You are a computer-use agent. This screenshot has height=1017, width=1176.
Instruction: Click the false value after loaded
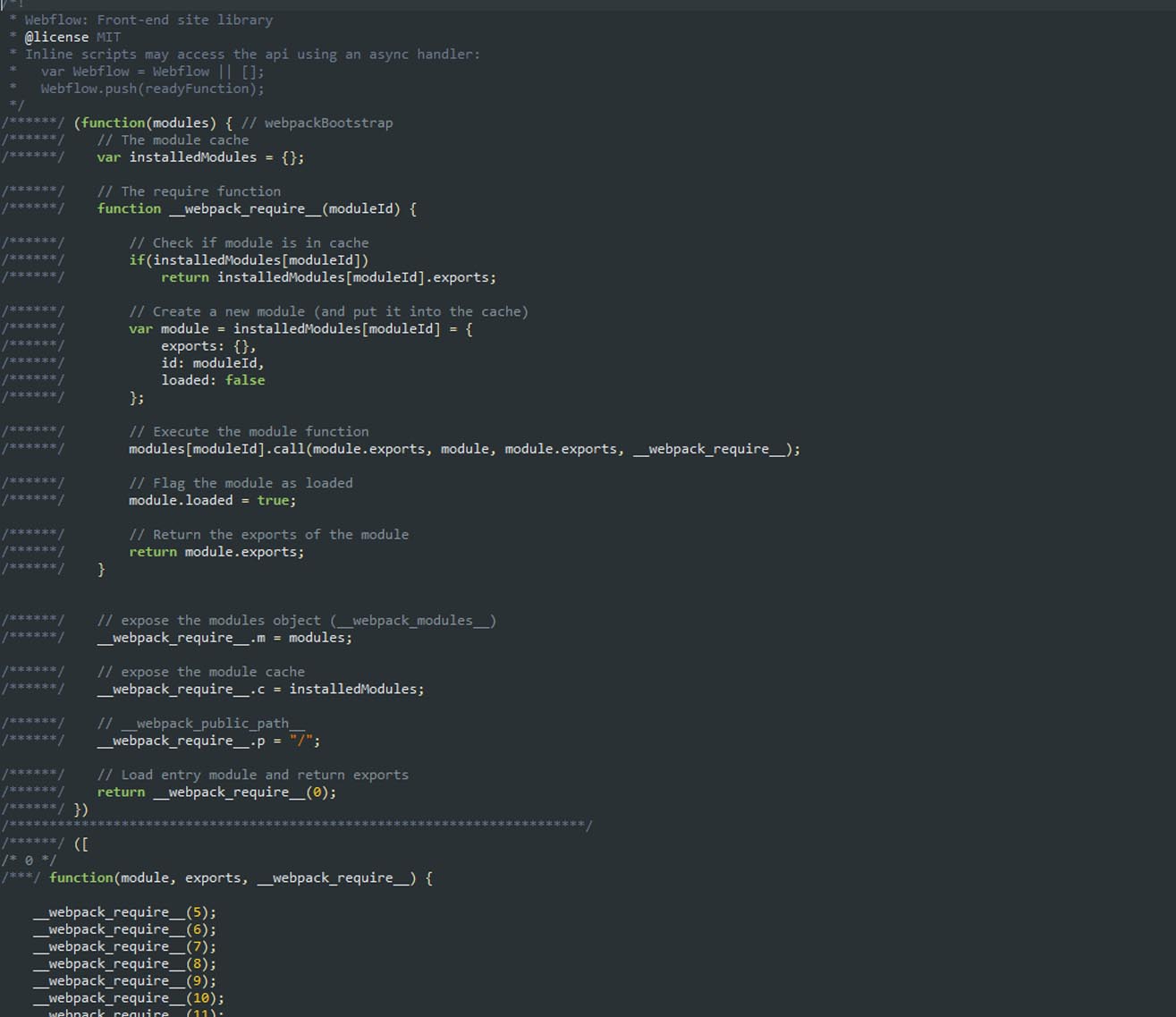(x=245, y=380)
